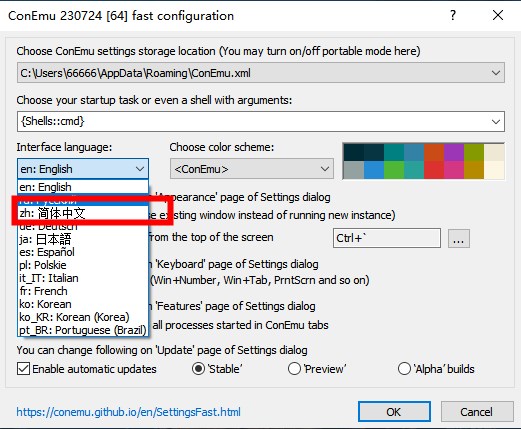Choose the 'Alpha' builds radio button
The width and height of the screenshot is (521, 429).
404,369
